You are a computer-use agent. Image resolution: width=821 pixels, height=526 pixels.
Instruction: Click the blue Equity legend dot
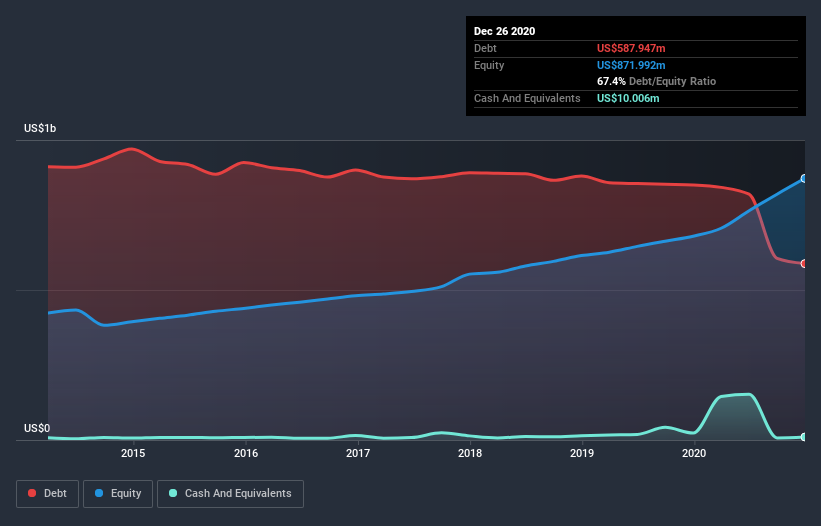coord(99,493)
